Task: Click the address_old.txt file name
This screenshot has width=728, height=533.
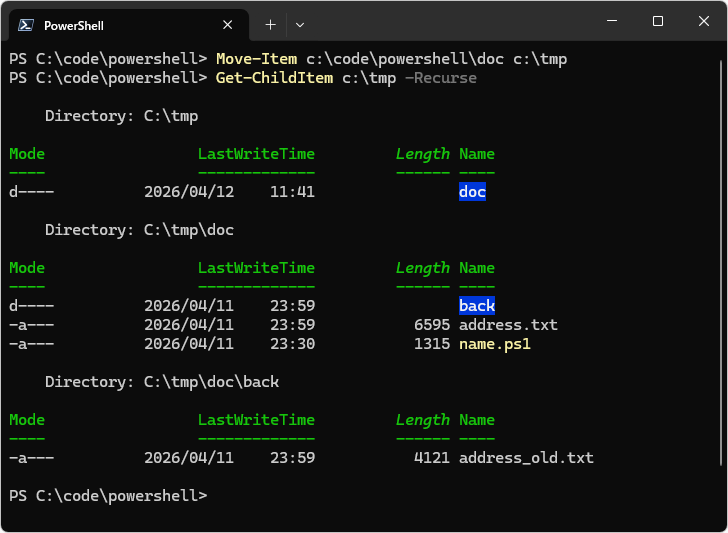Action: [x=526, y=458]
